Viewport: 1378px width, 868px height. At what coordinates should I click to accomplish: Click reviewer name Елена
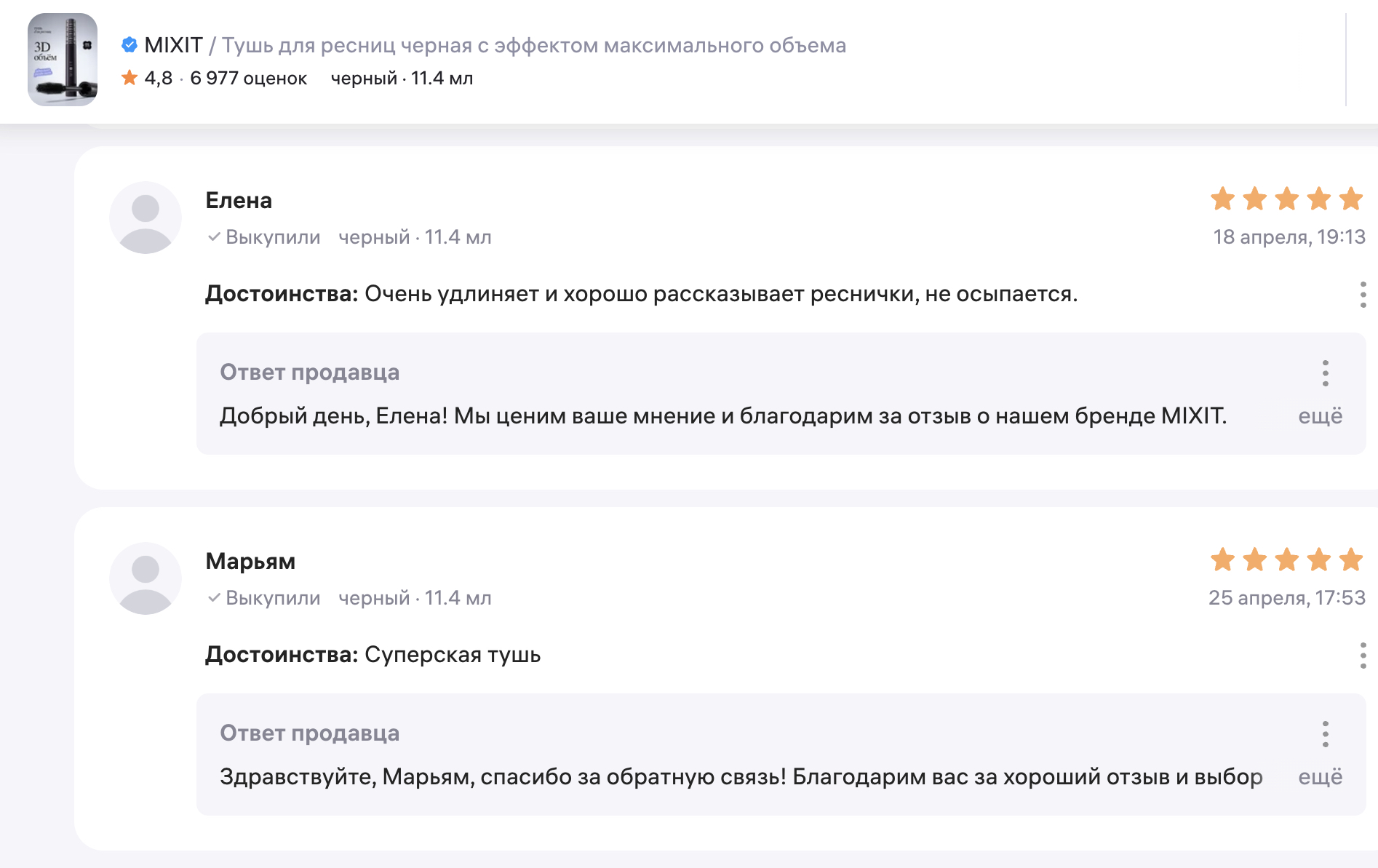(x=239, y=200)
